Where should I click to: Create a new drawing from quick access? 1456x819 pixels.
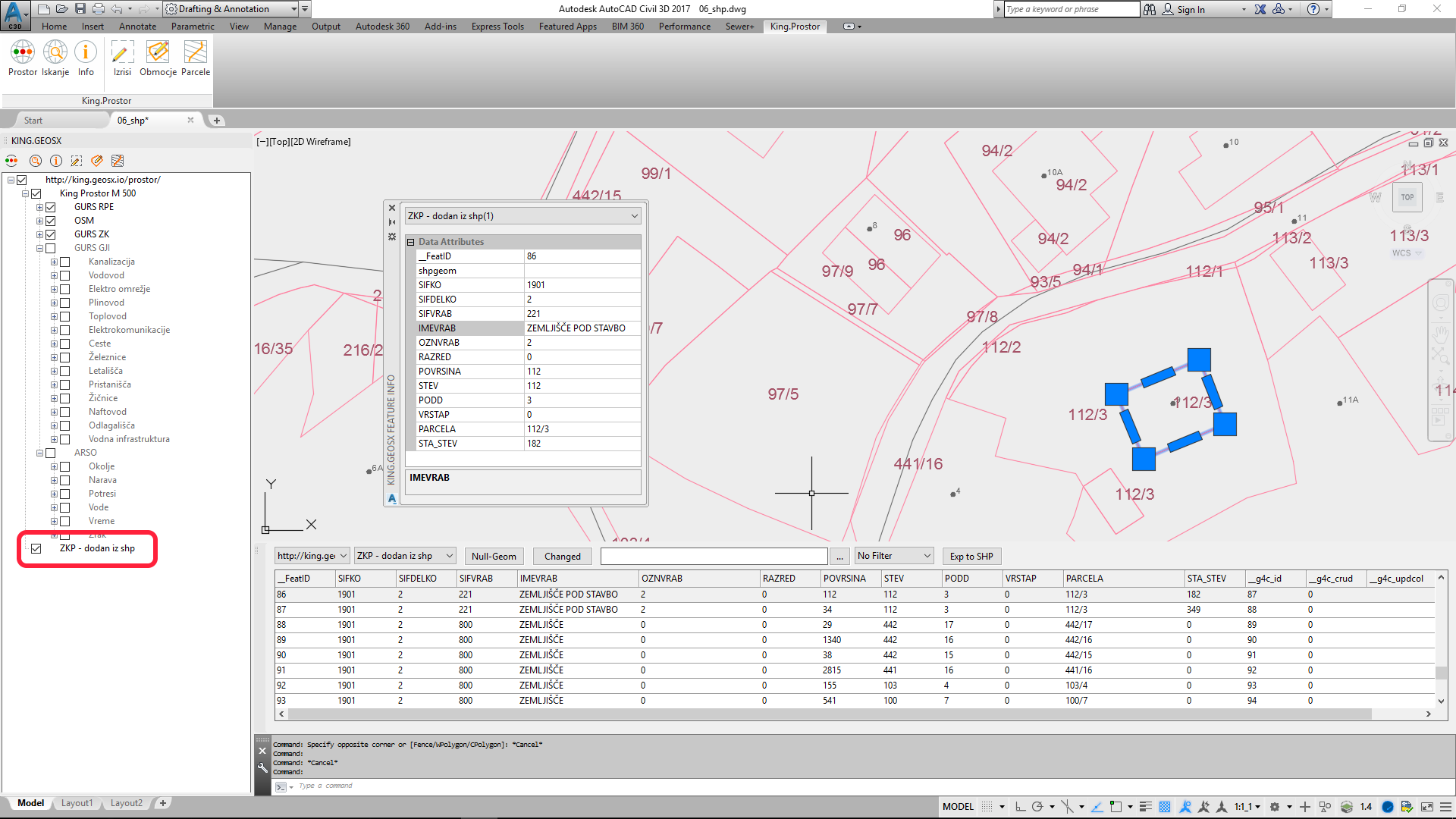[x=44, y=9]
